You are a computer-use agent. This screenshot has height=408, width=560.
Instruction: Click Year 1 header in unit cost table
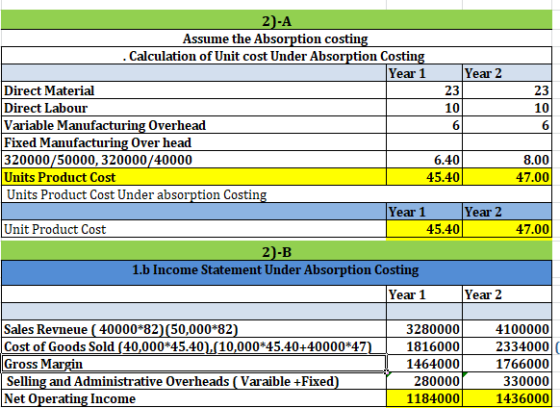424,73
